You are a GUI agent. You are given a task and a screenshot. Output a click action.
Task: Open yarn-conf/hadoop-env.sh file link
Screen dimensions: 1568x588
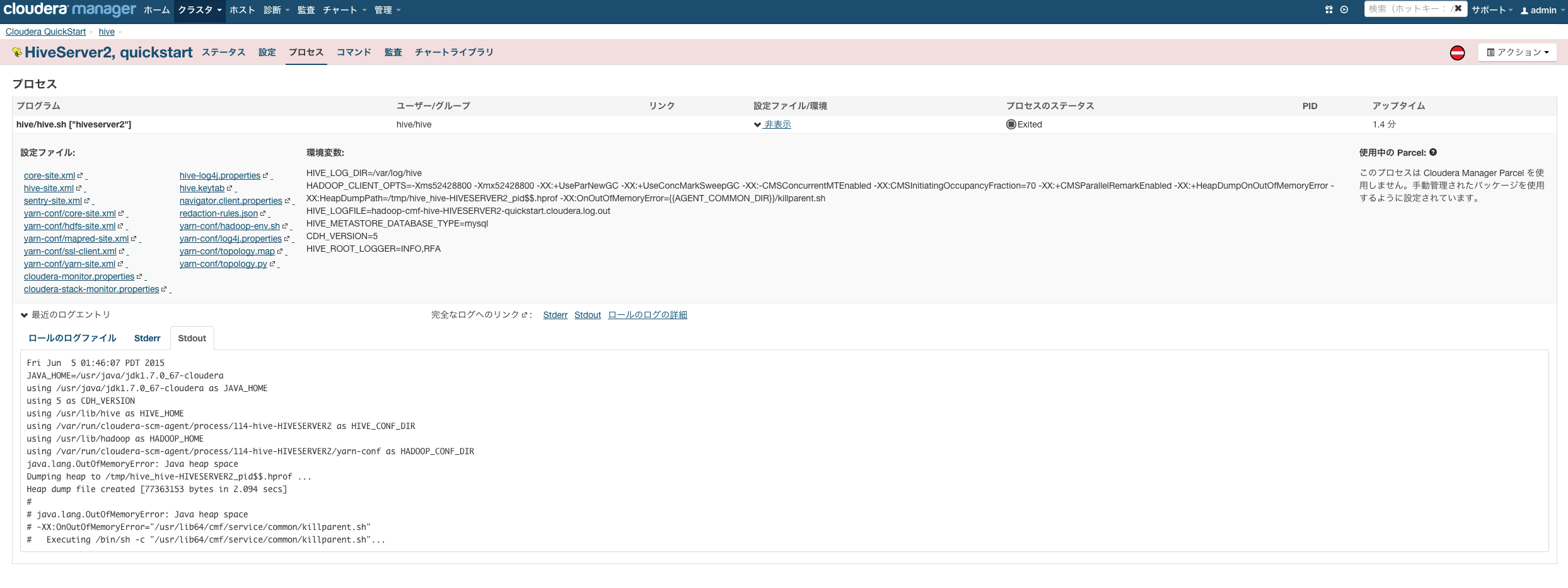coord(229,226)
